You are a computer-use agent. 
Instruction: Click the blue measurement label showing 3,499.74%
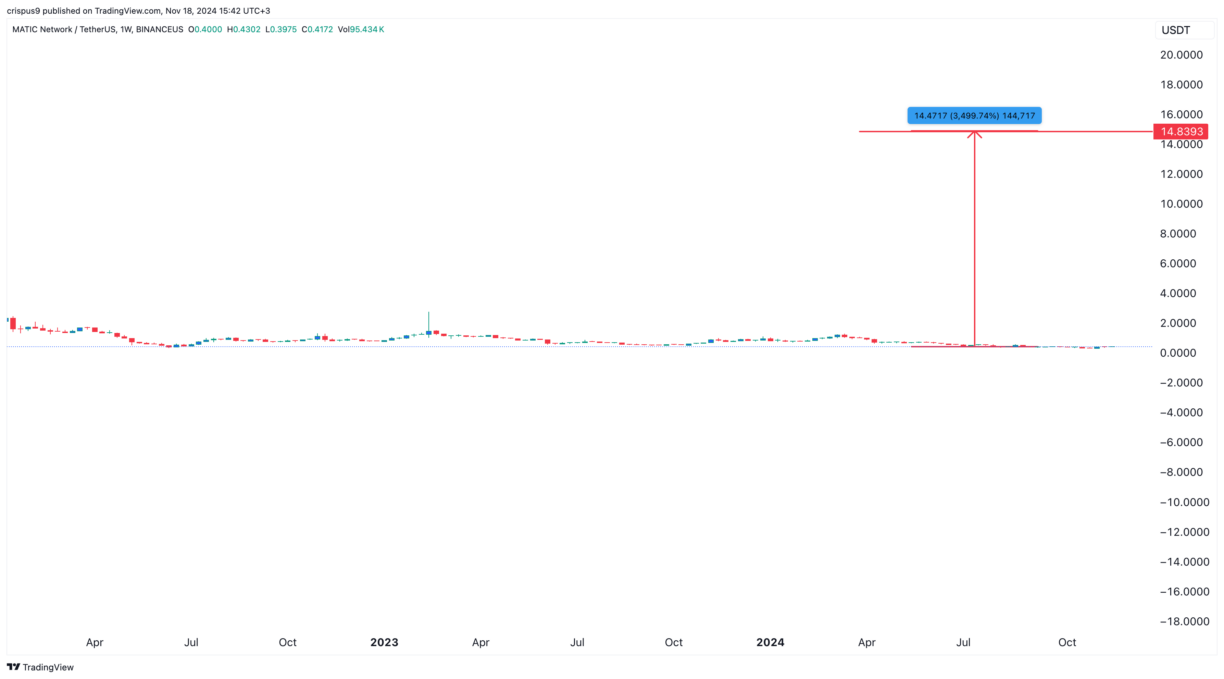(974, 115)
